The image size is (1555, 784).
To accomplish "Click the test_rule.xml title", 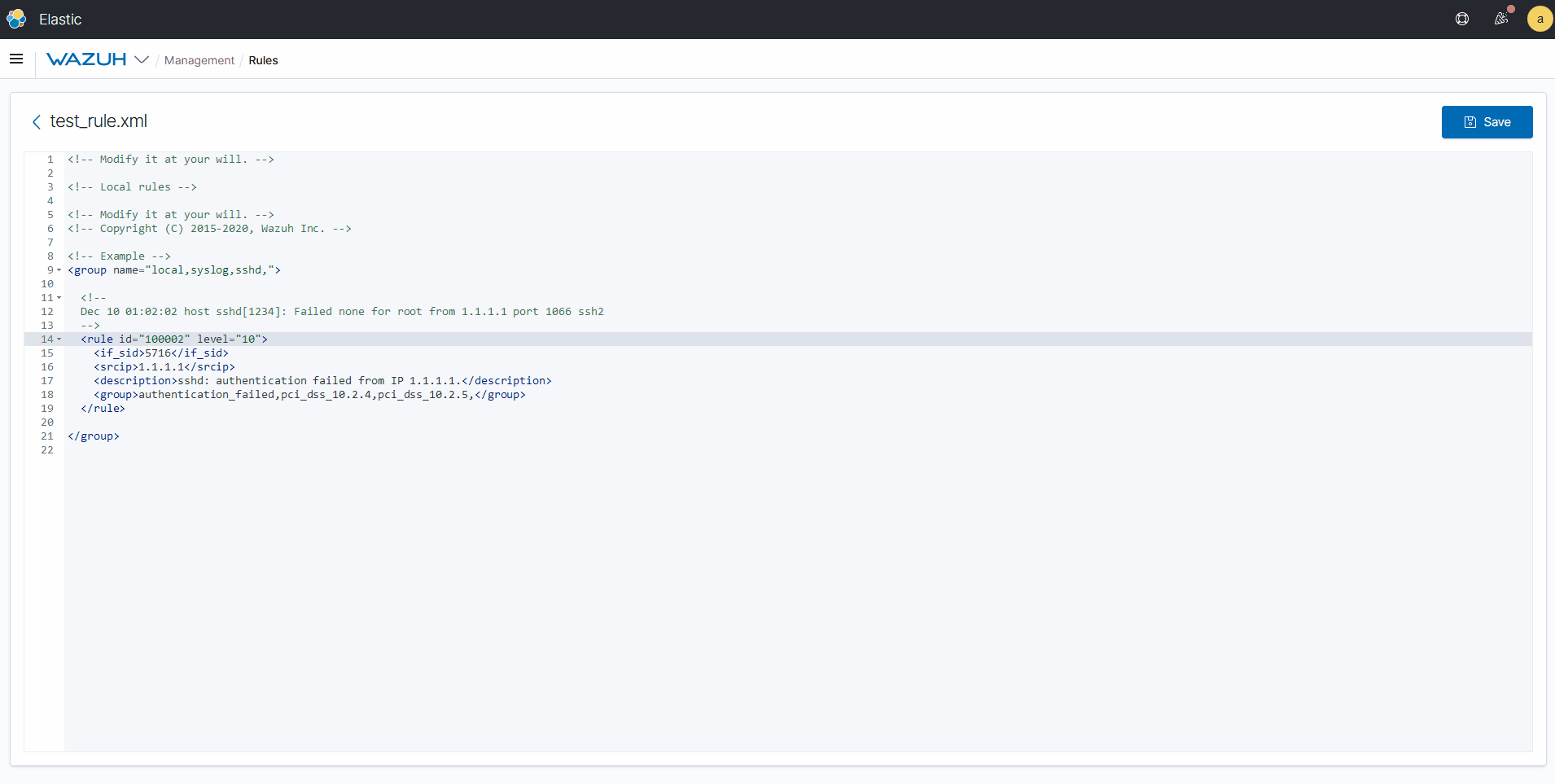I will 99,121.
